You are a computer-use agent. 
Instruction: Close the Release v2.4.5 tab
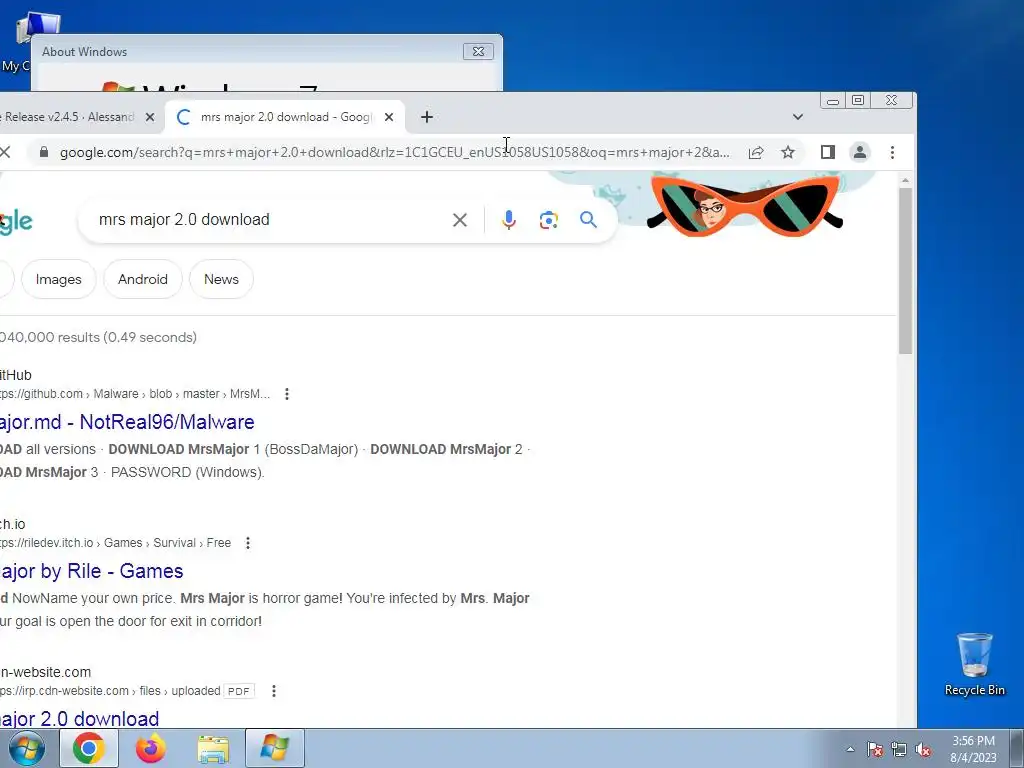click(x=150, y=117)
